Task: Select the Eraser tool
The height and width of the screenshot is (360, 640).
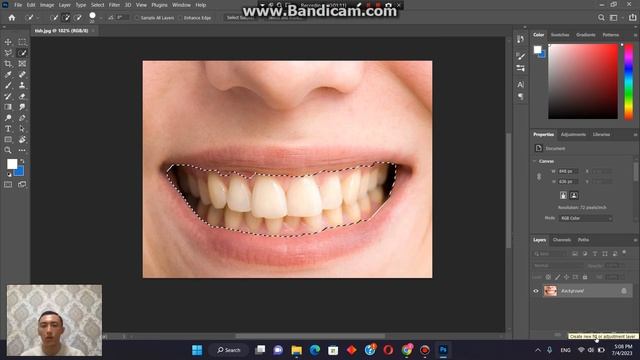Action: click(22, 96)
